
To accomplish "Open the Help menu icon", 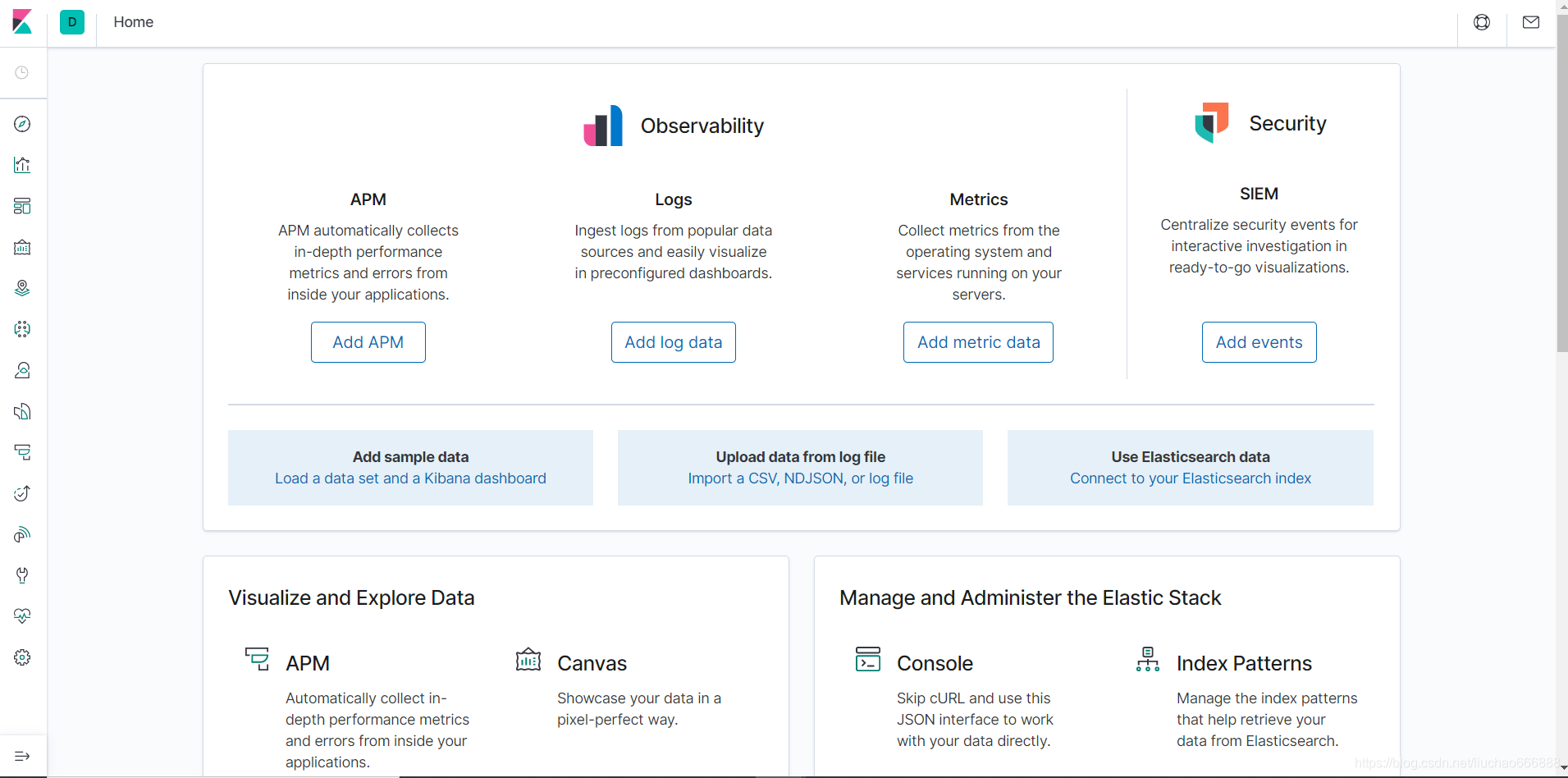I will pyautogui.click(x=1482, y=22).
